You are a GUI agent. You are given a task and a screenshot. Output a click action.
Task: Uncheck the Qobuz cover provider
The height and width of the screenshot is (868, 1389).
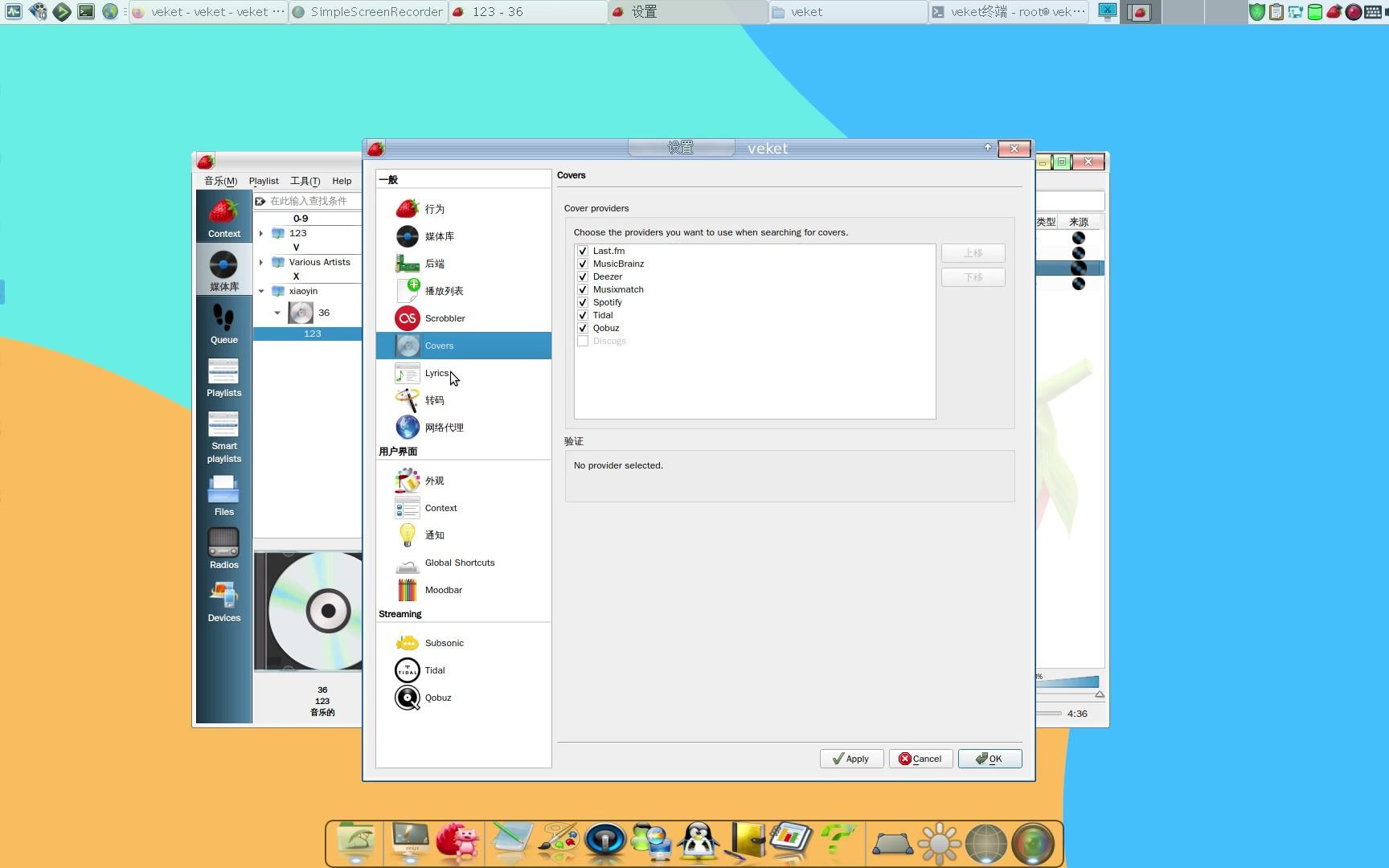tap(583, 328)
